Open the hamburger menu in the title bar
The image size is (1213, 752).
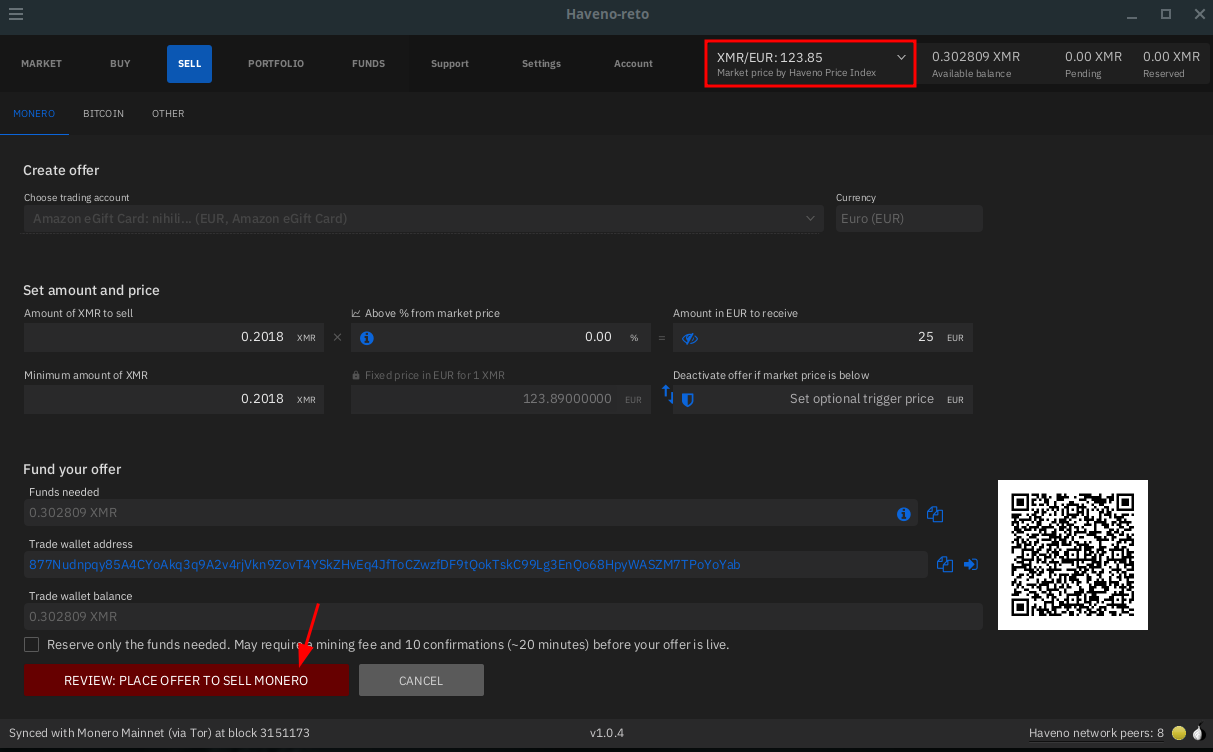point(15,15)
